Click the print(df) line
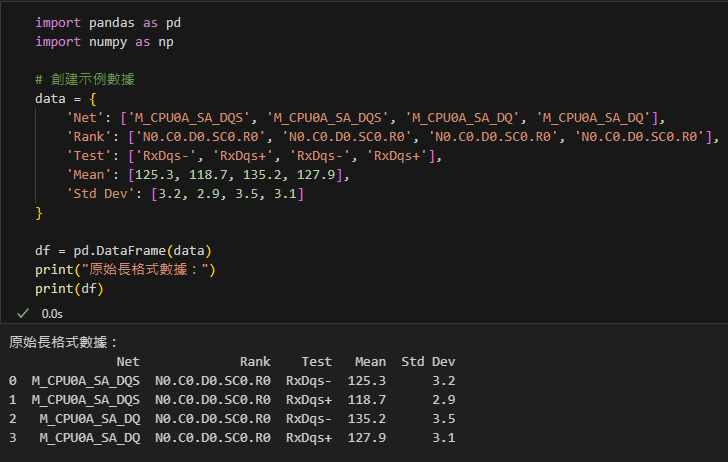 70,289
